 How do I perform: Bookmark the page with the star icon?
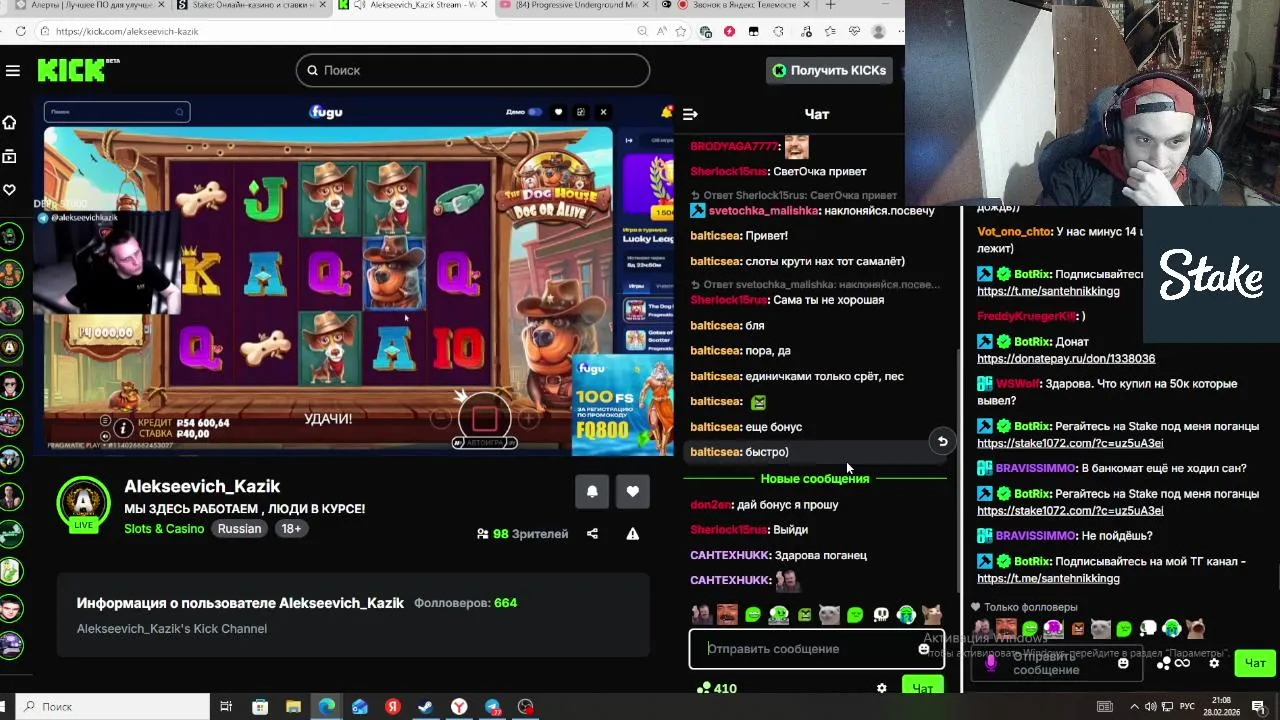681,31
